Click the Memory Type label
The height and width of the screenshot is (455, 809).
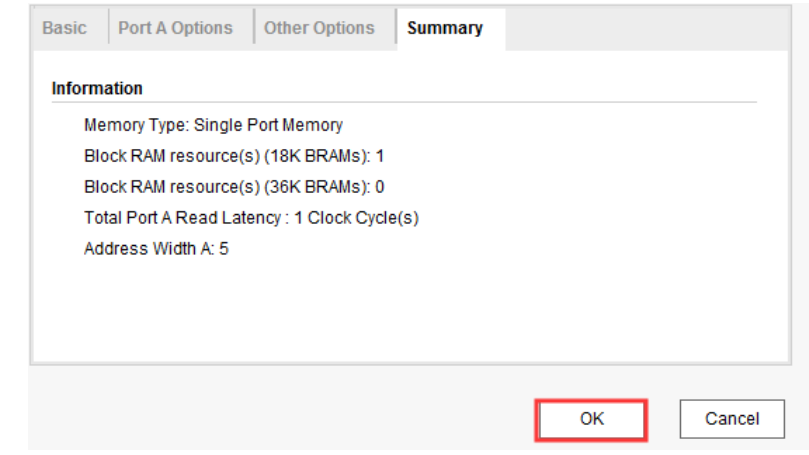(137, 125)
